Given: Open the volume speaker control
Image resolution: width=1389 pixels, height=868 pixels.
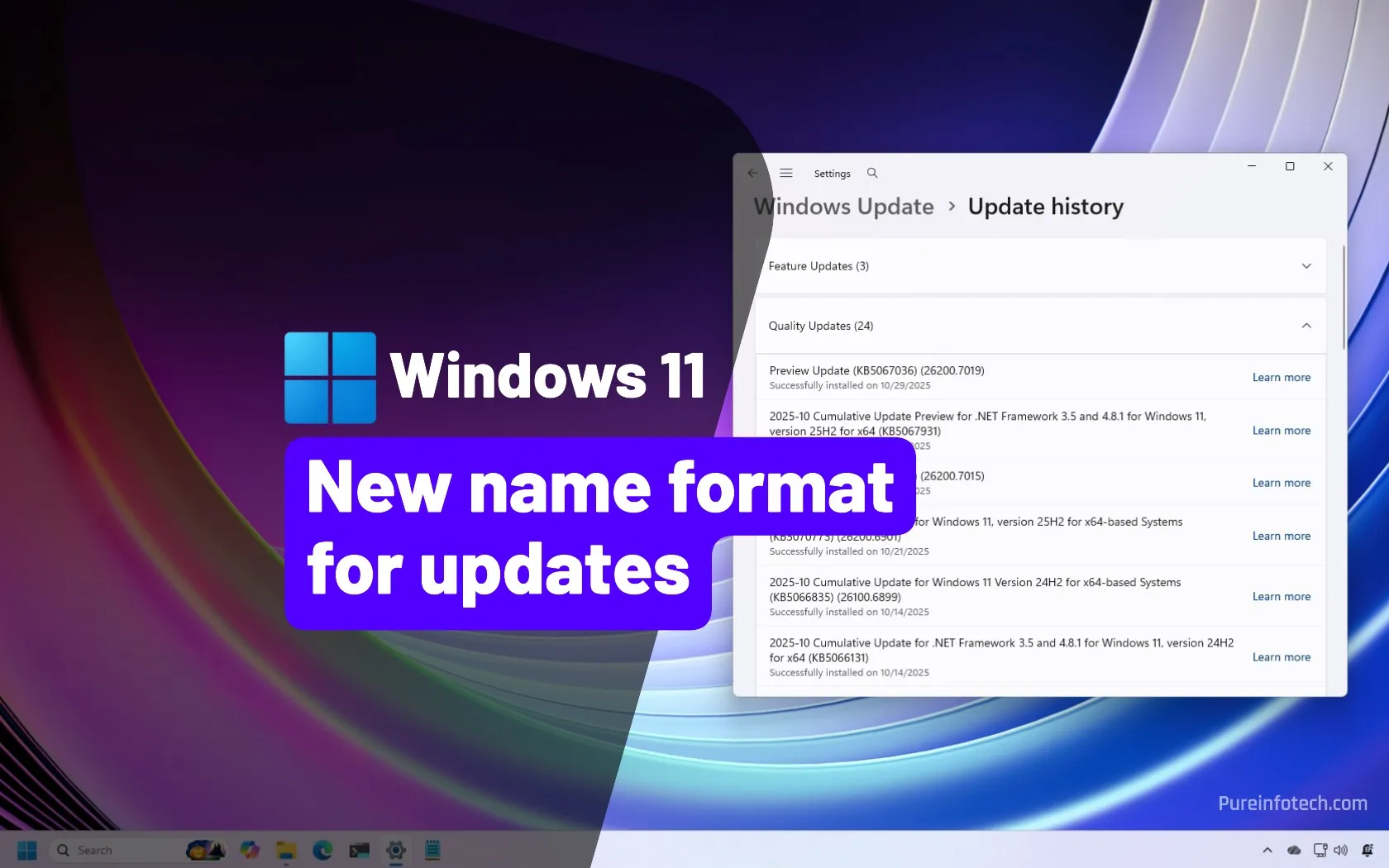Looking at the screenshot, I should pos(1341,850).
